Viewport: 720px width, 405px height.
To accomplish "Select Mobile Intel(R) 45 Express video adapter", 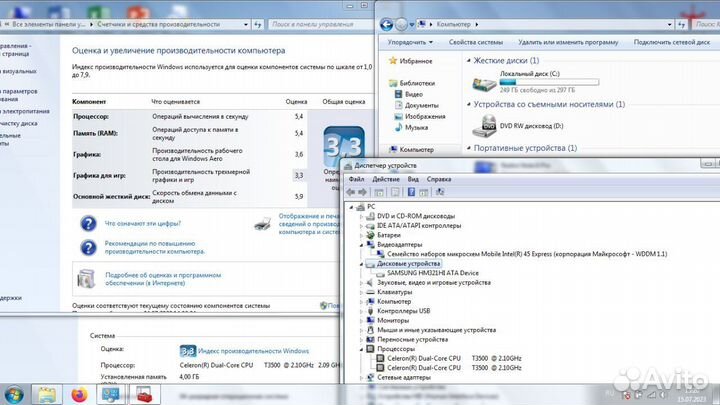I will tap(527, 254).
